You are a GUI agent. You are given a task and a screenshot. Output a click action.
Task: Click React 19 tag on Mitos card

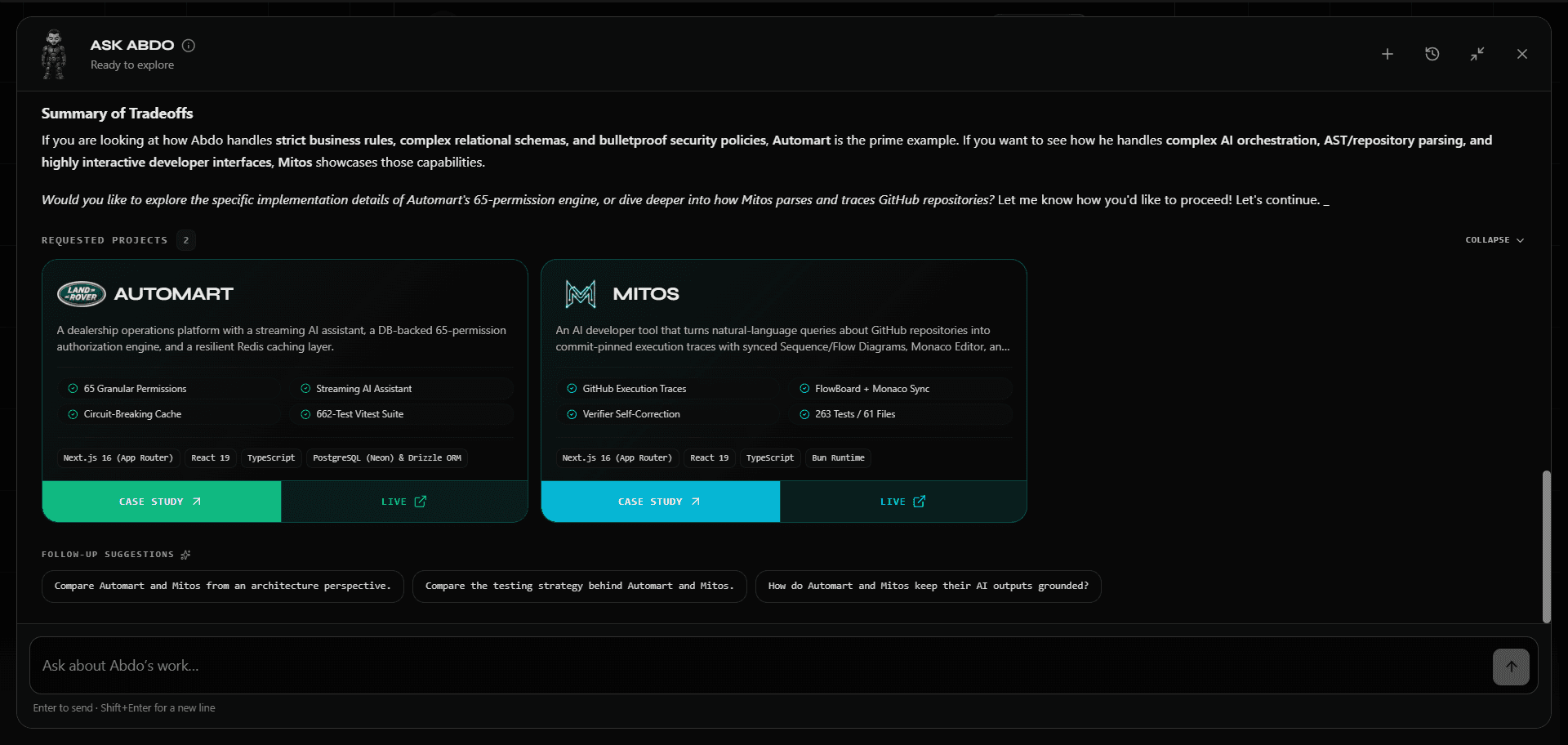pos(710,458)
